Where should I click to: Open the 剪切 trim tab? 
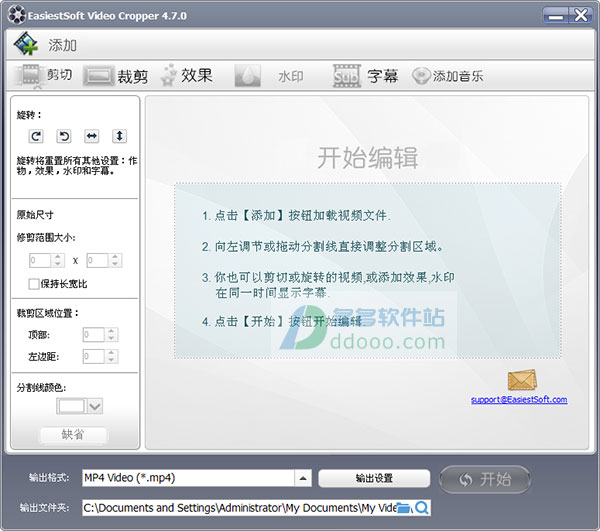click(44, 75)
